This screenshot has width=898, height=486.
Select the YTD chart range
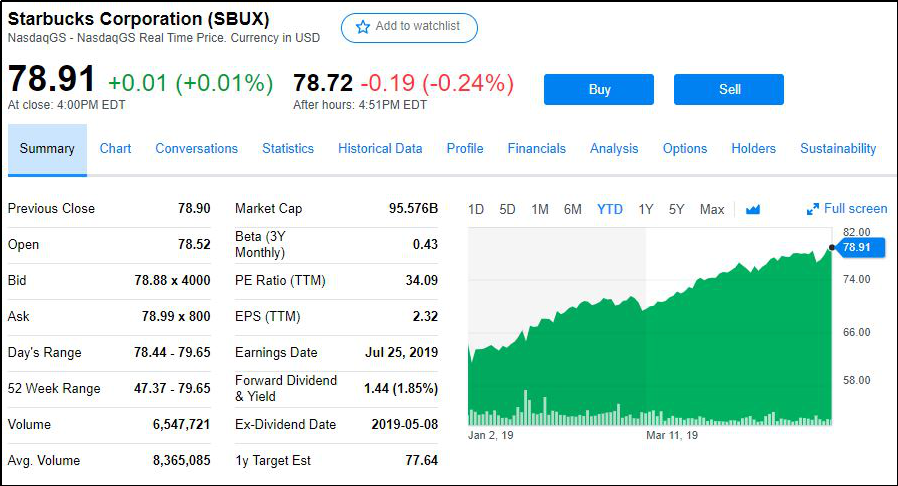[610, 209]
